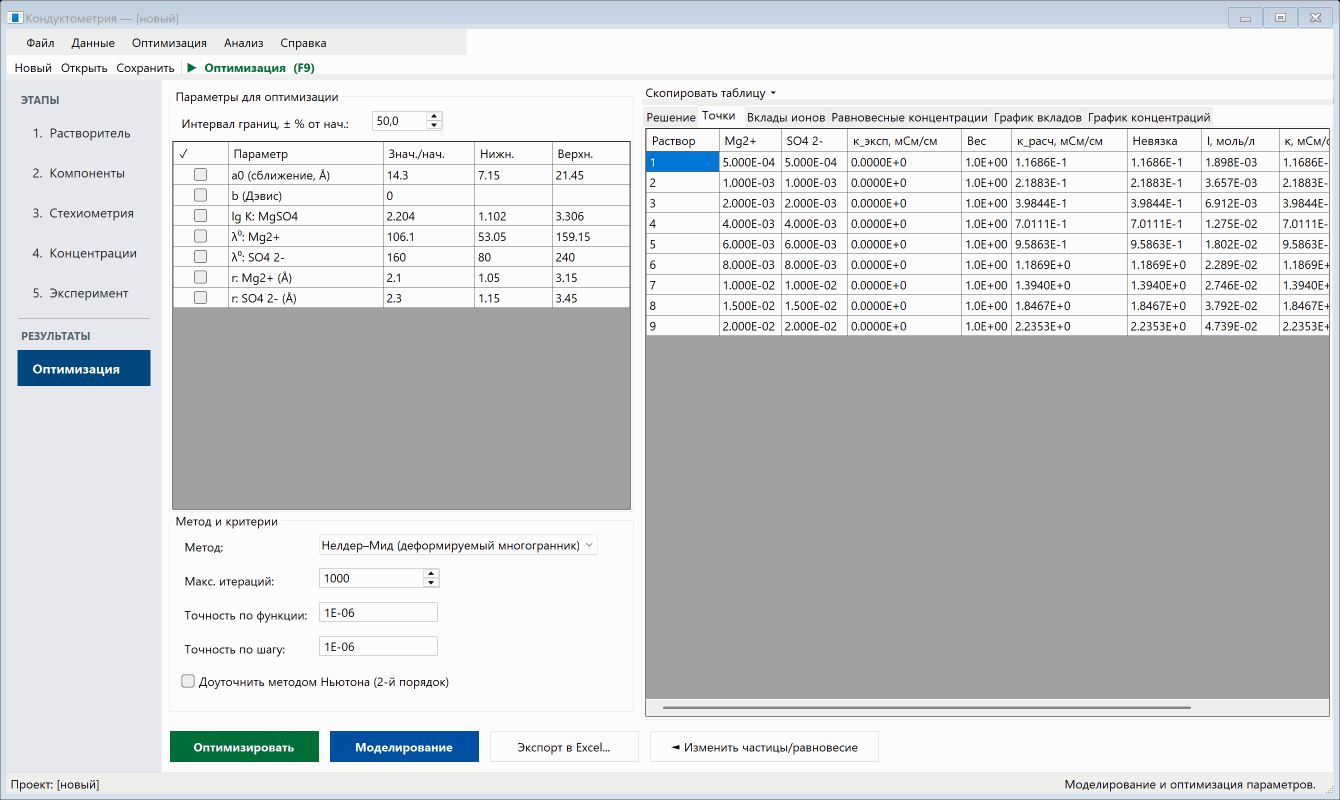Click the green play icon for optimization
Screen dimensions: 1340x800
click(x=191, y=68)
